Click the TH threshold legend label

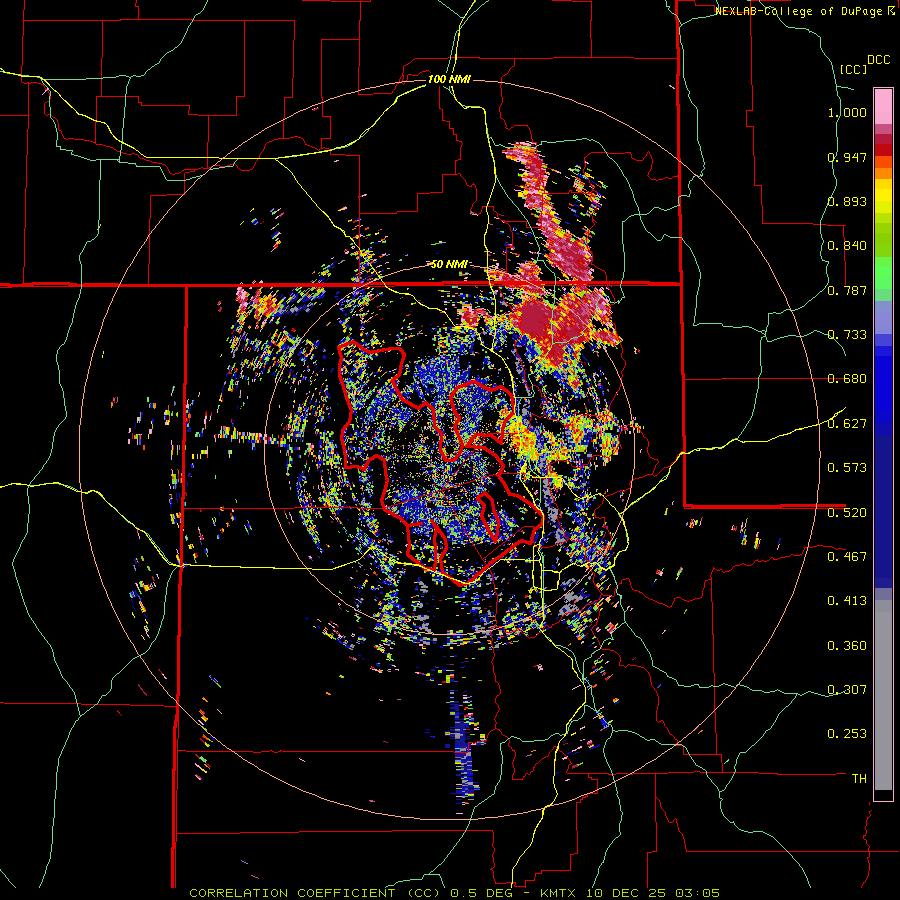tap(859, 778)
